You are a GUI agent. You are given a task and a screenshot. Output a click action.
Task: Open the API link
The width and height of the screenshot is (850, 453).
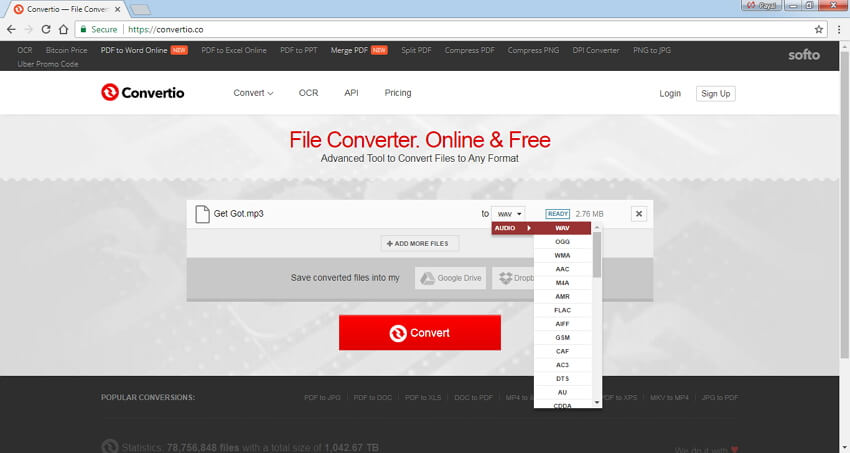[351, 93]
